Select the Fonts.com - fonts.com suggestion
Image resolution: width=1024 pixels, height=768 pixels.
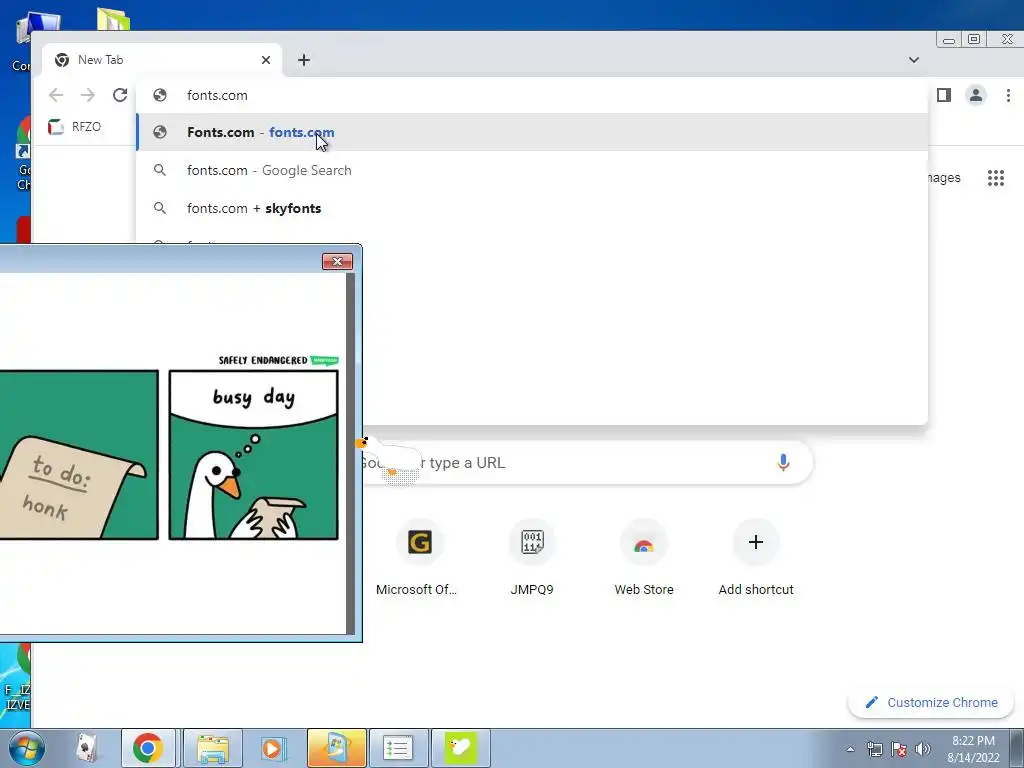(532, 132)
